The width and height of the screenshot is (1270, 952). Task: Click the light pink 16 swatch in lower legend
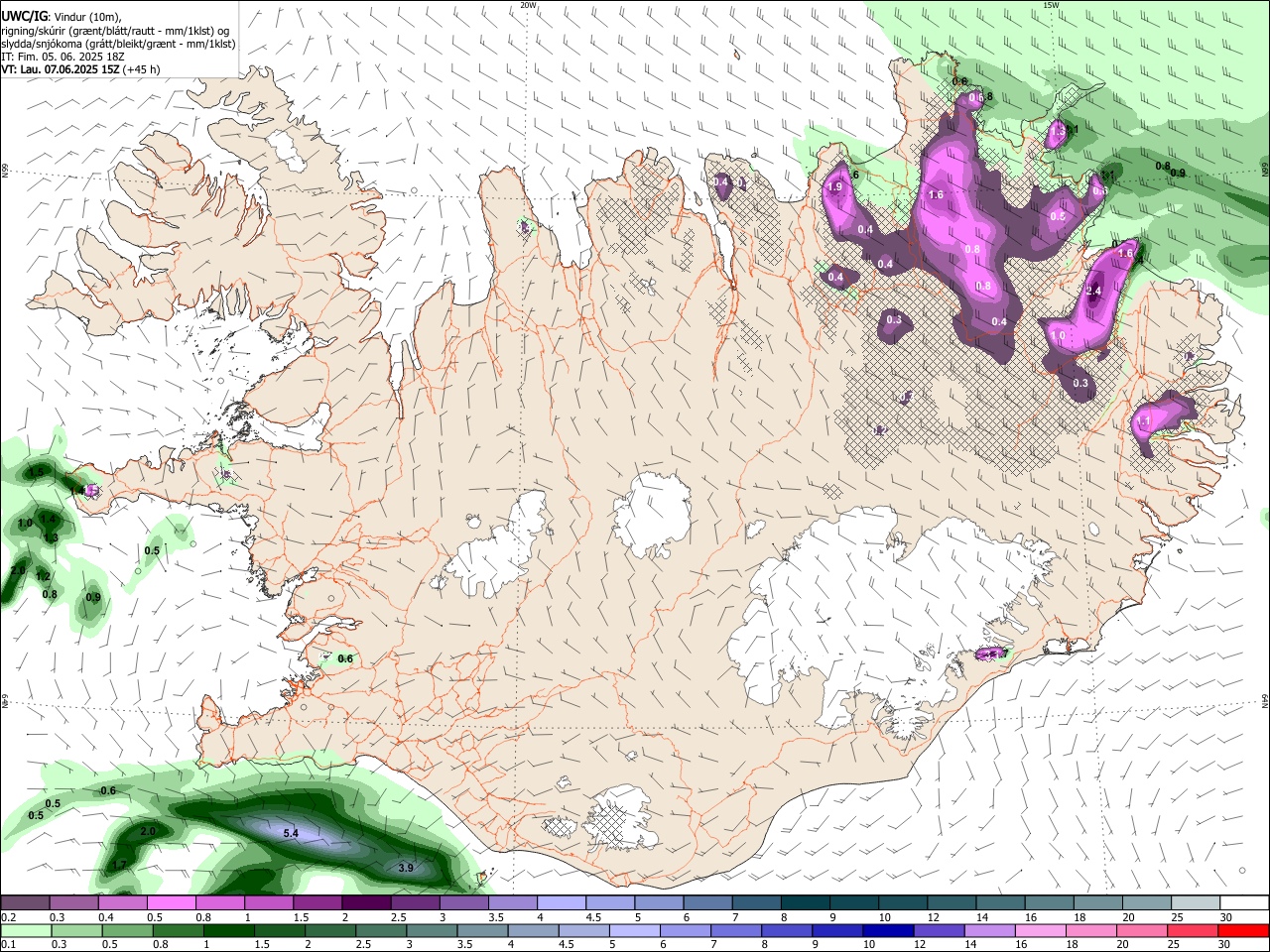1041,931
